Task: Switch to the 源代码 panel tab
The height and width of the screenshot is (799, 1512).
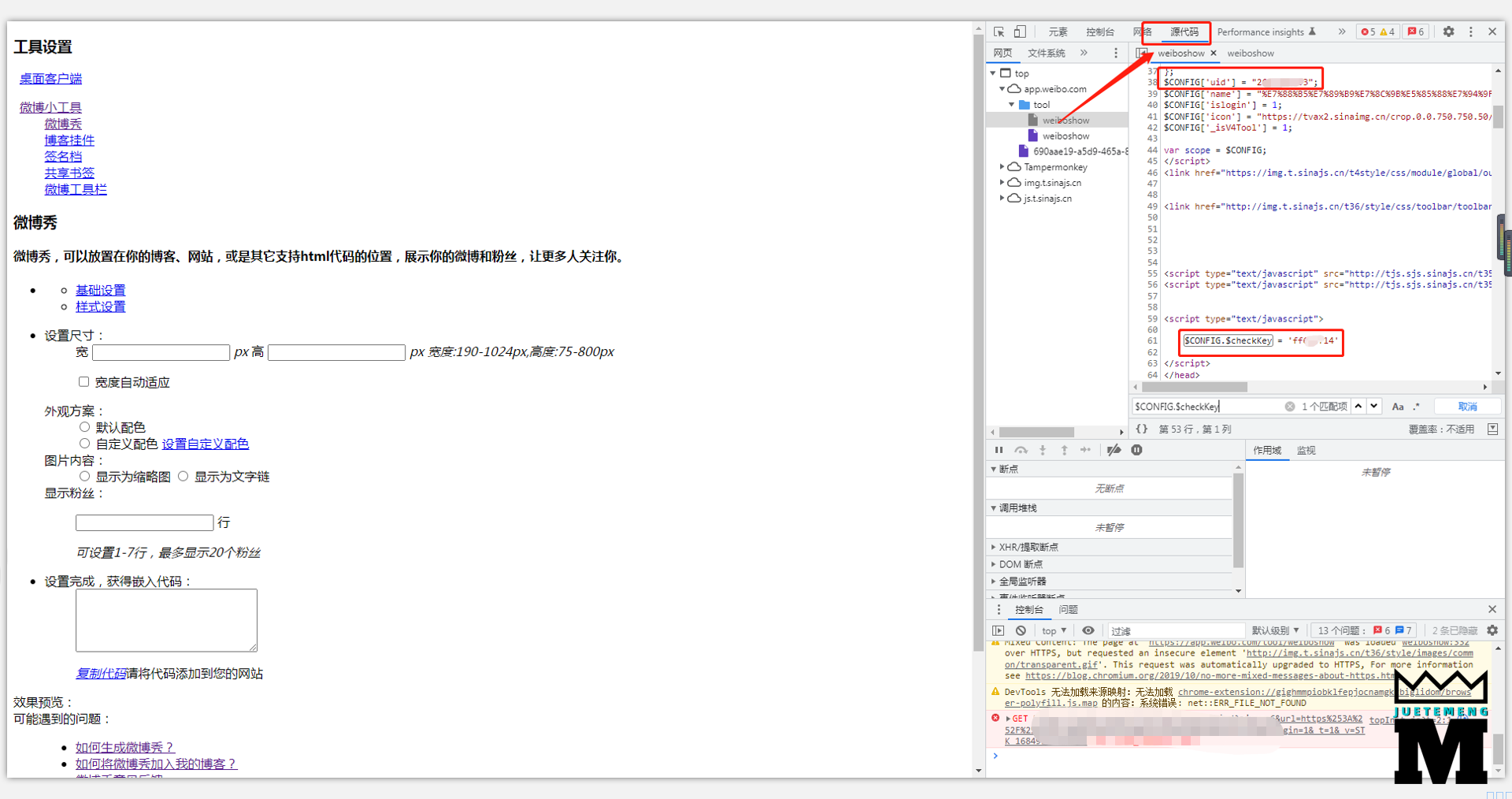Action: 1184,32
